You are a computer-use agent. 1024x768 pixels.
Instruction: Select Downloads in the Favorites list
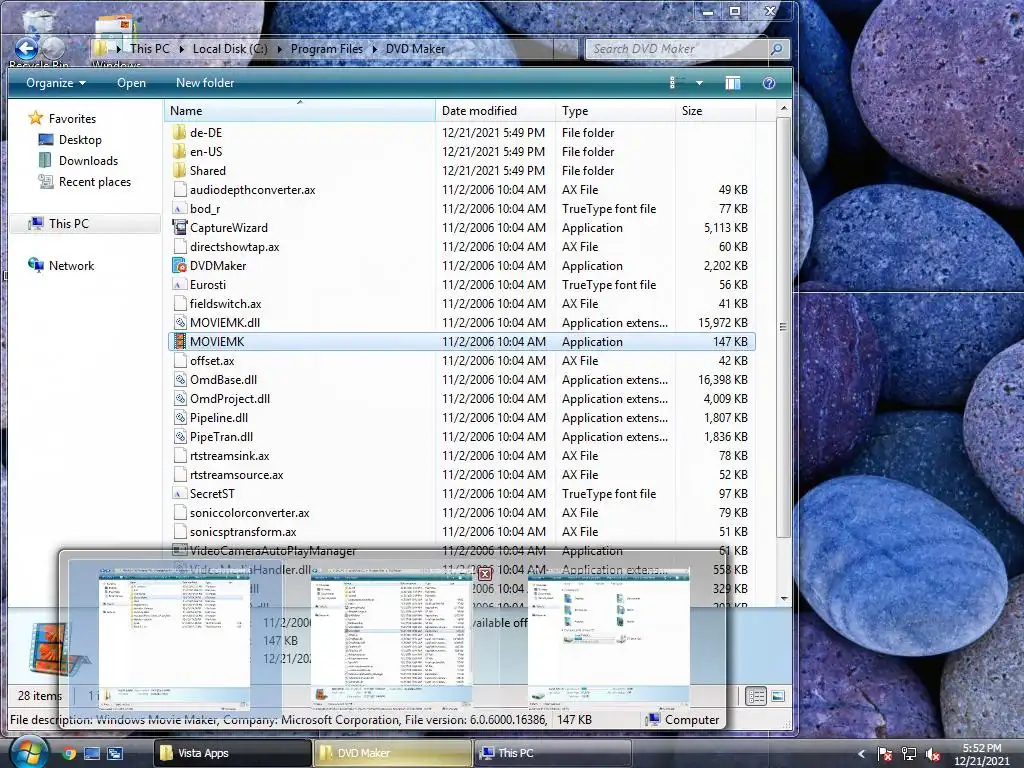88,161
